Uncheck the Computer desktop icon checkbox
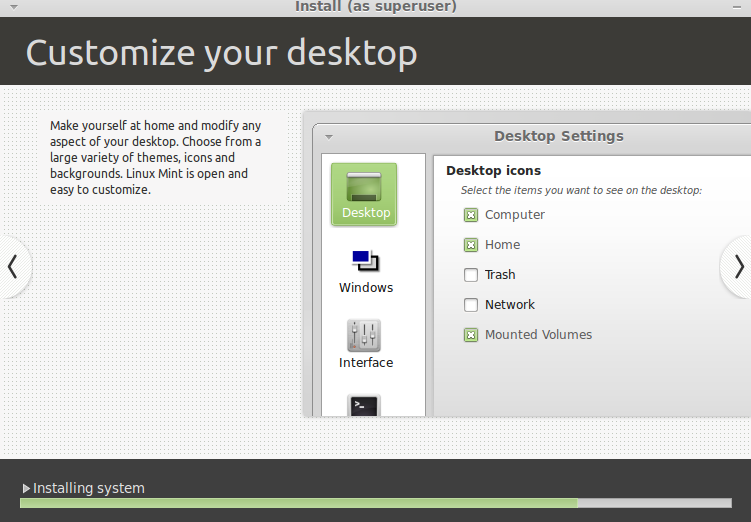Image resolution: width=751 pixels, height=522 pixels. 471,215
